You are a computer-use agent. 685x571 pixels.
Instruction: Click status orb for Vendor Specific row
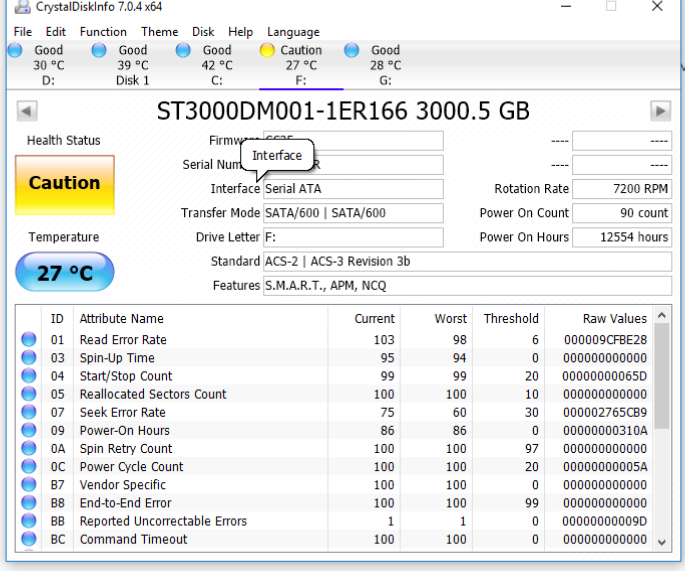(29, 484)
